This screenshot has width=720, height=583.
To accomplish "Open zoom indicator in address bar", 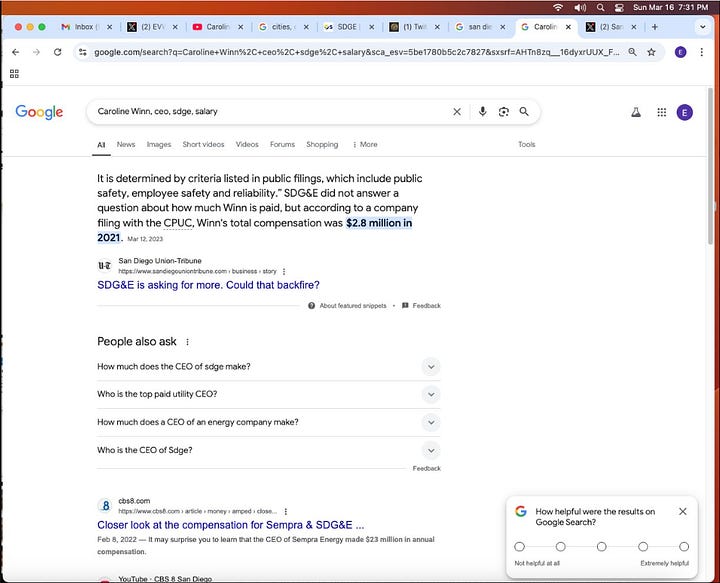I will (632, 52).
